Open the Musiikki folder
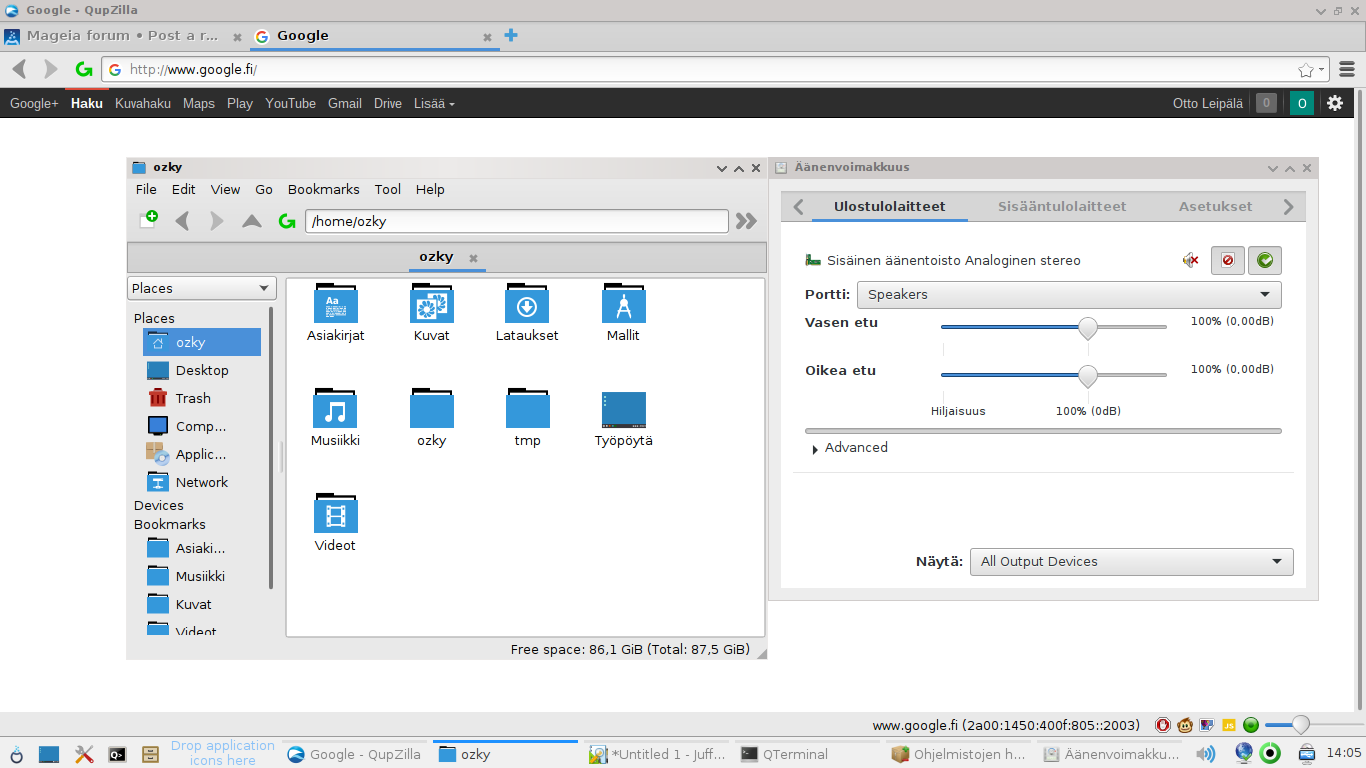This screenshot has height=768, width=1366. [x=335, y=418]
